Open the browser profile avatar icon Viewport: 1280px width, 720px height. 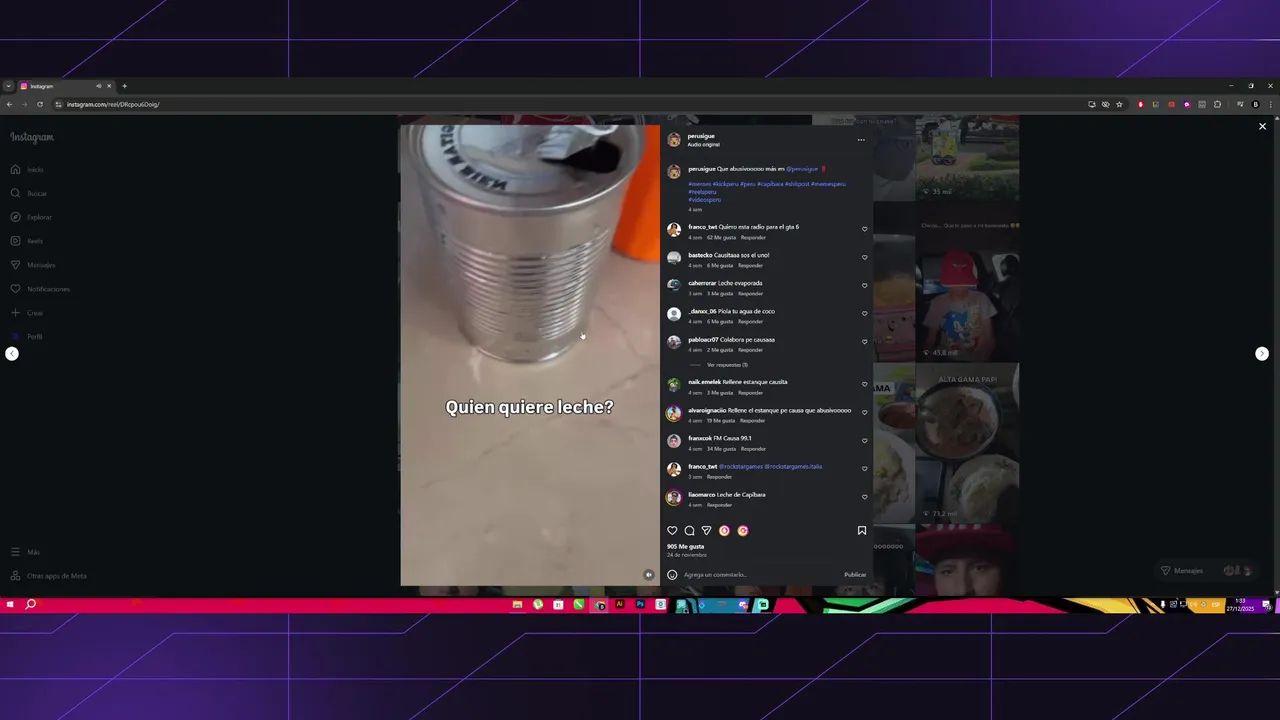click(x=1256, y=104)
